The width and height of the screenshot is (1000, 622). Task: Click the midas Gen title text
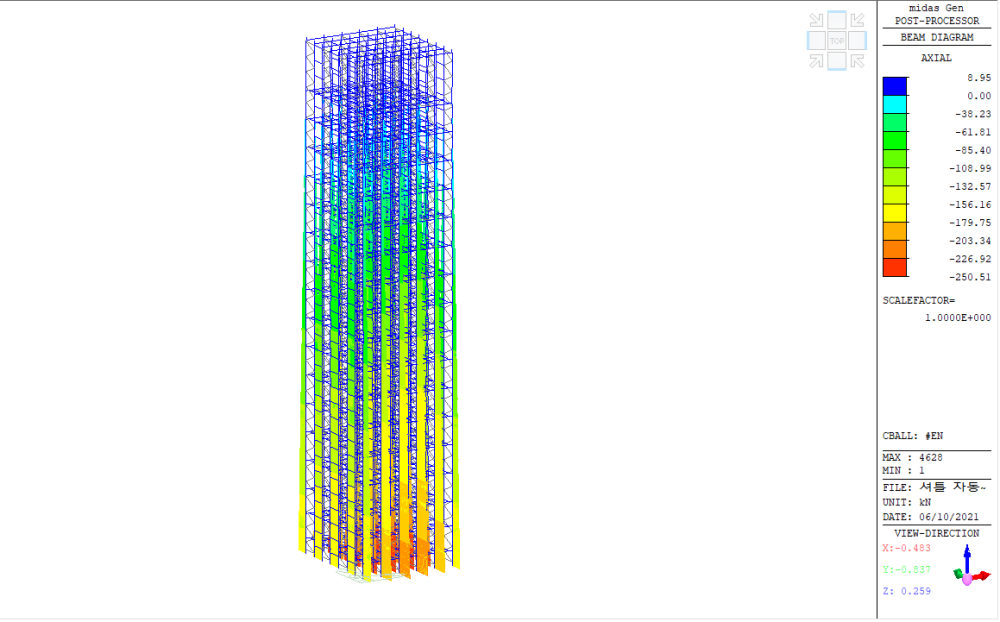pos(936,8)
